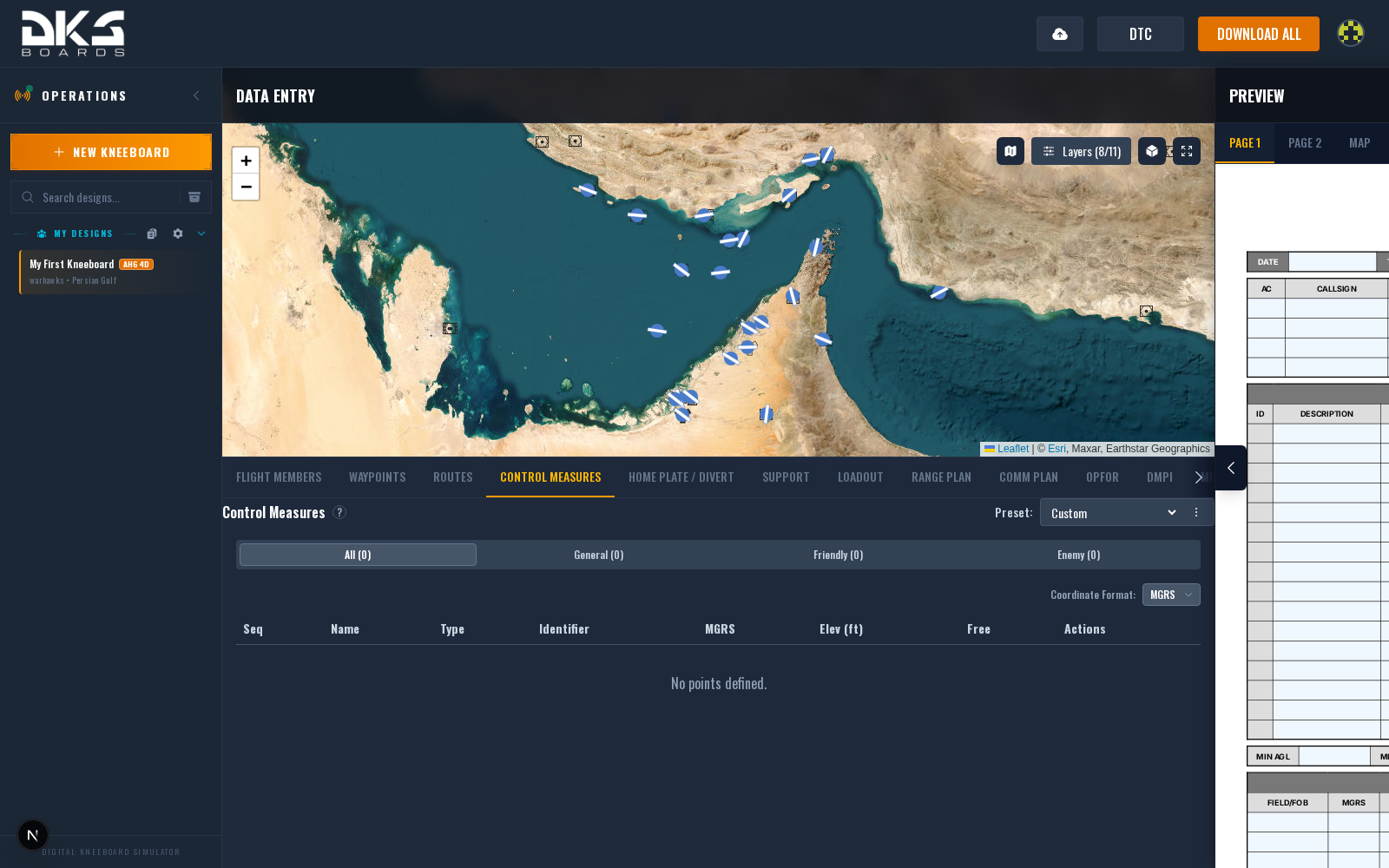This screenshot has width=1389, height=868.
Task: Open the Support tab
Action: [x=786, y=477]
